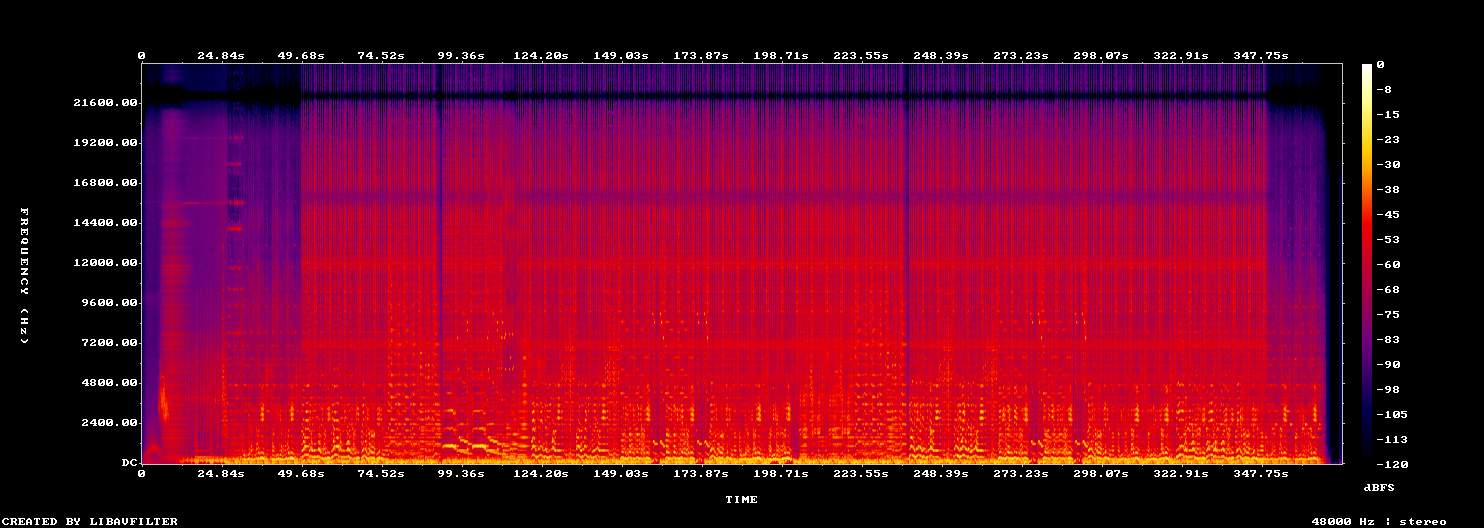The width and height of the screenshot is (1484, 528).
Task: Click the 99.36s label on top time axis
Action: pyautogui.click(x=461, y=56)
